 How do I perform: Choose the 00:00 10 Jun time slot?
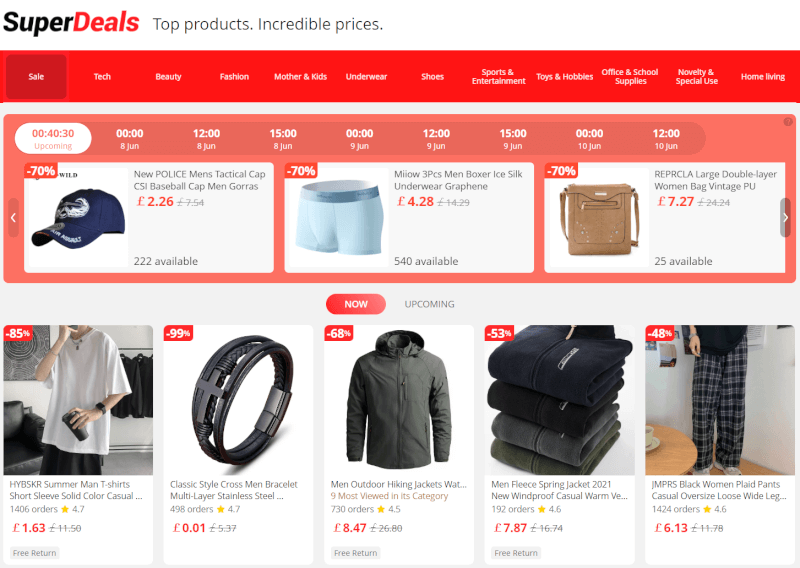point(589,138)
